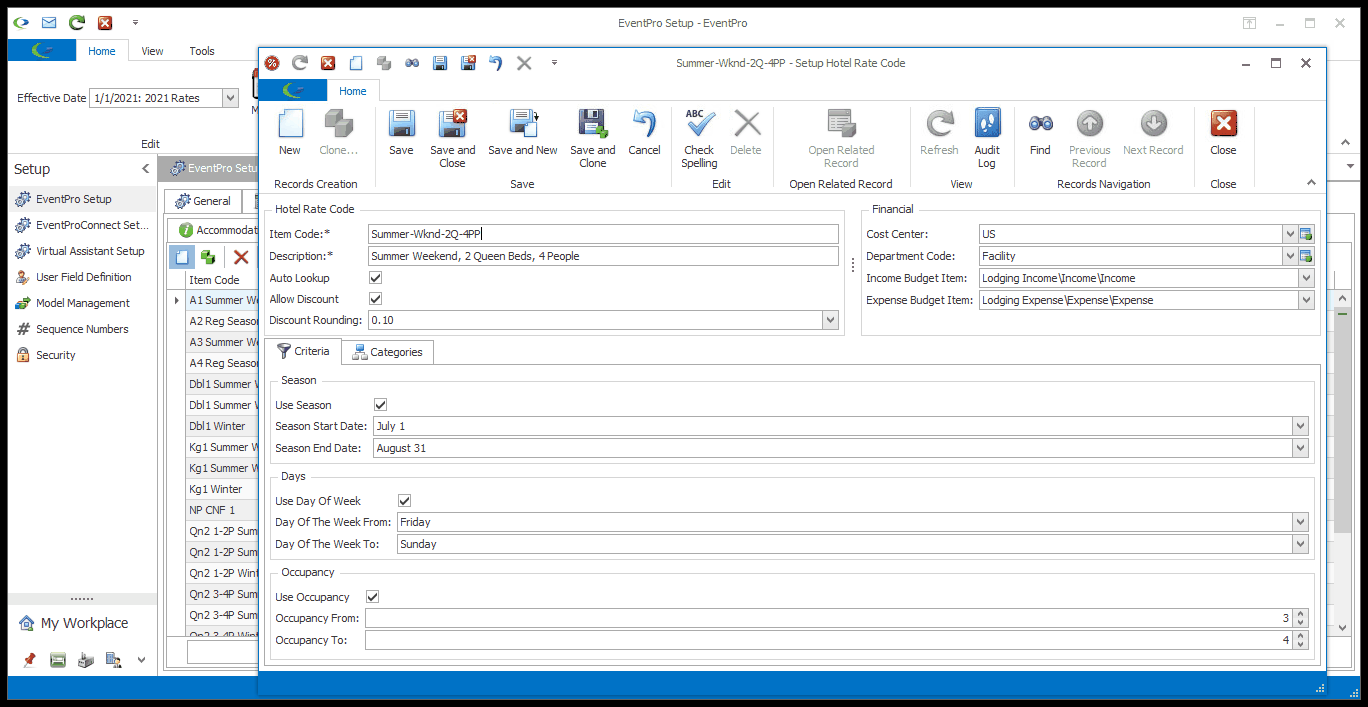
Task: Click the mail envelope icon in EventPro Setup title bar
Action: [49, 23]
